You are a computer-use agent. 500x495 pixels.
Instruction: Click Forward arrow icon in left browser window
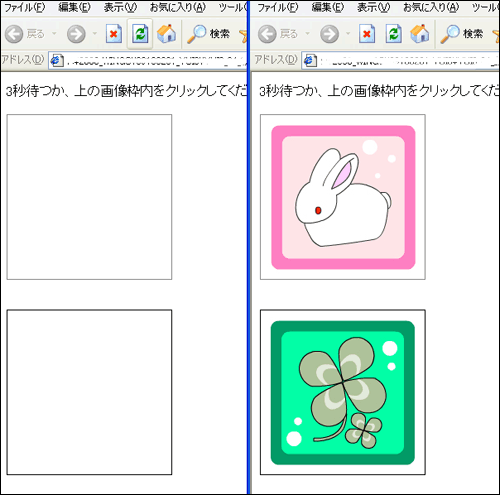(76, 34)
